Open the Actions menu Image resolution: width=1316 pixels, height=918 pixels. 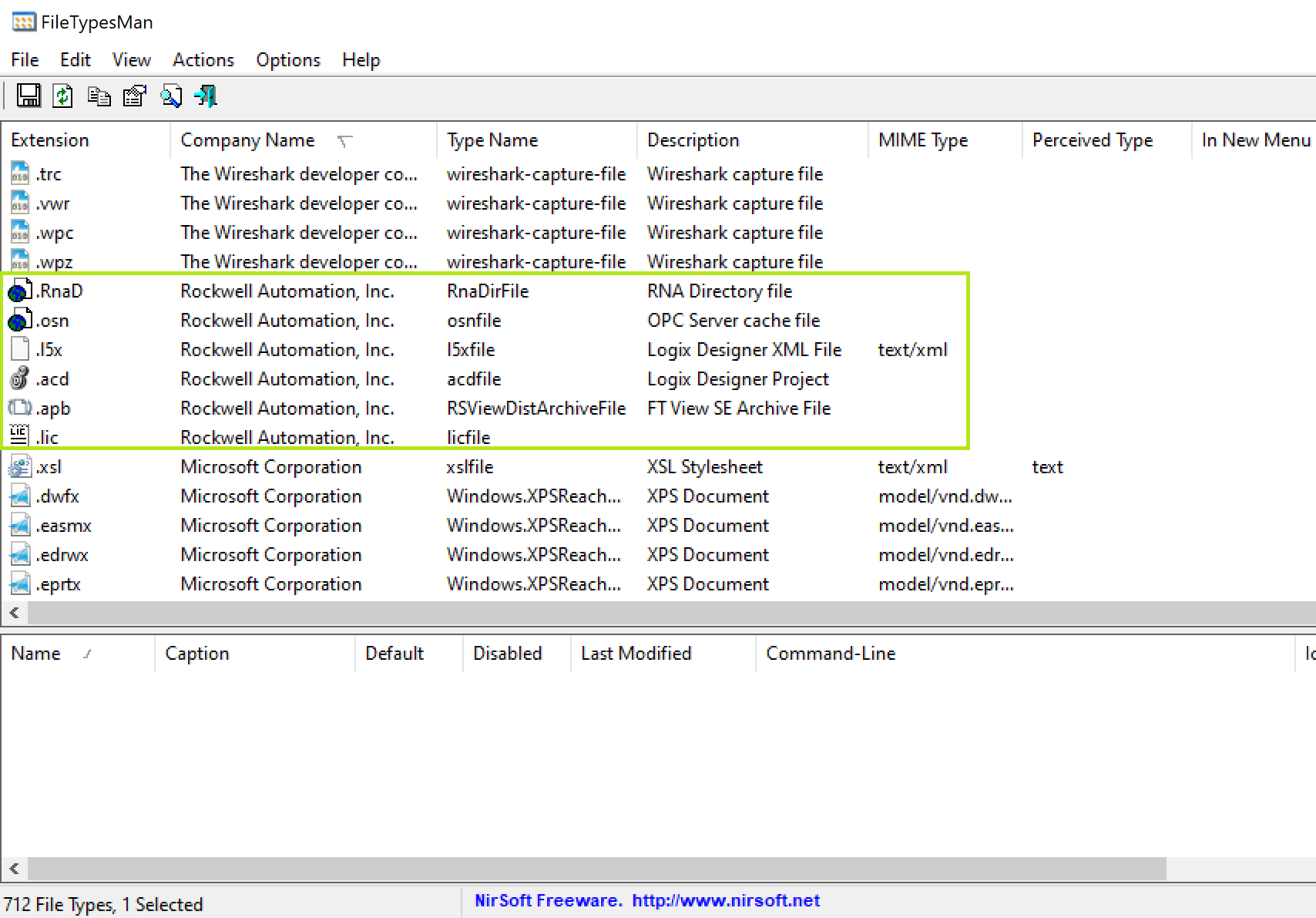[x=203, y=59]
